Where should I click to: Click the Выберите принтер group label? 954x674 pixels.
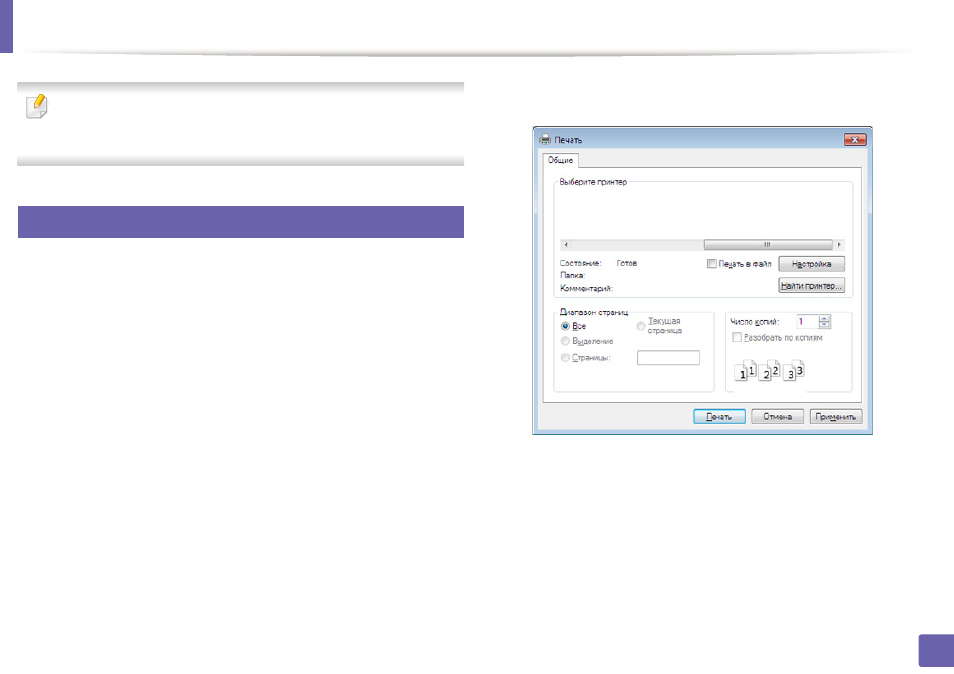pos(593,182)
